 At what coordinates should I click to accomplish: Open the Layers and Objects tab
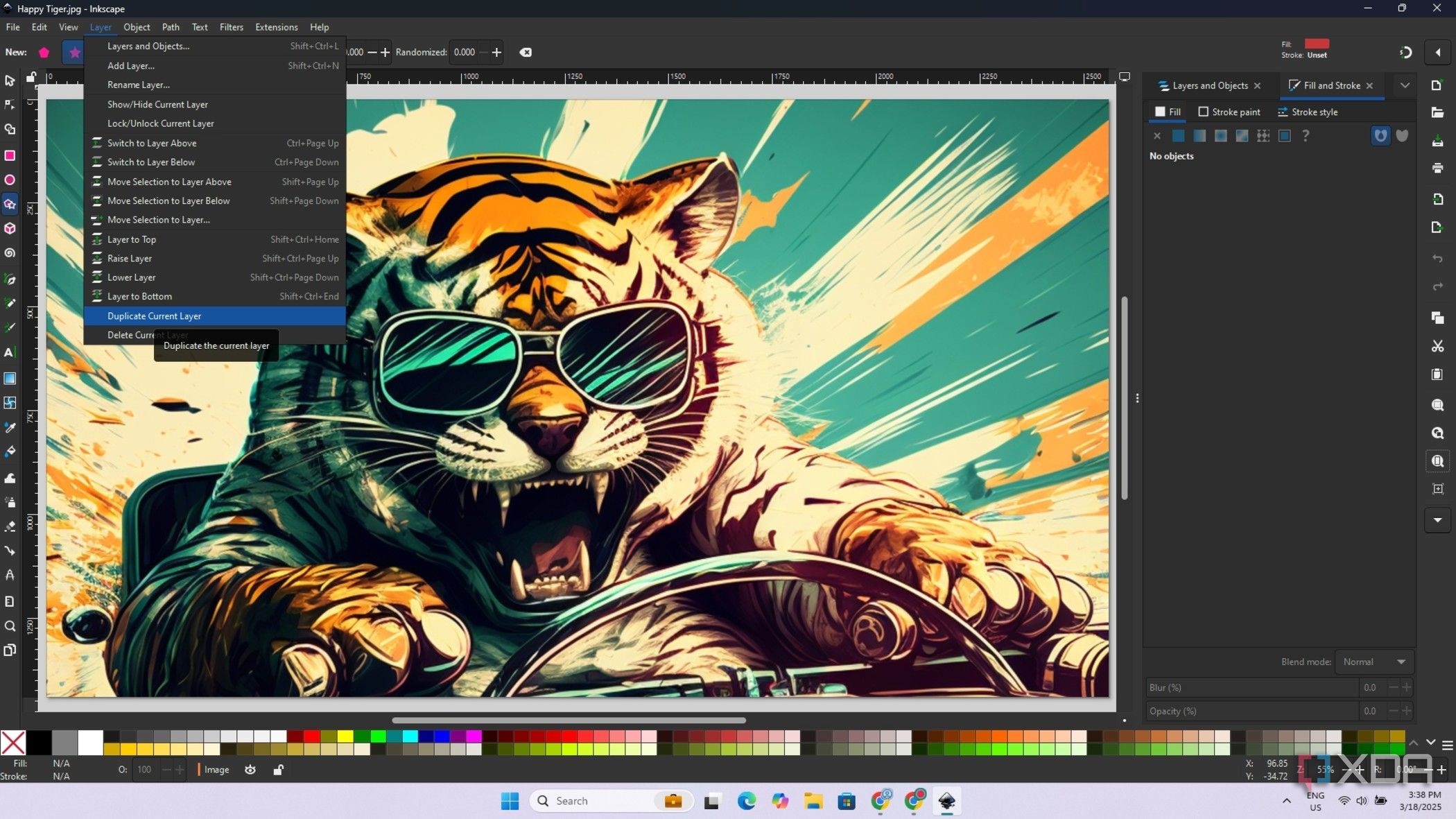coord(1210,85)
